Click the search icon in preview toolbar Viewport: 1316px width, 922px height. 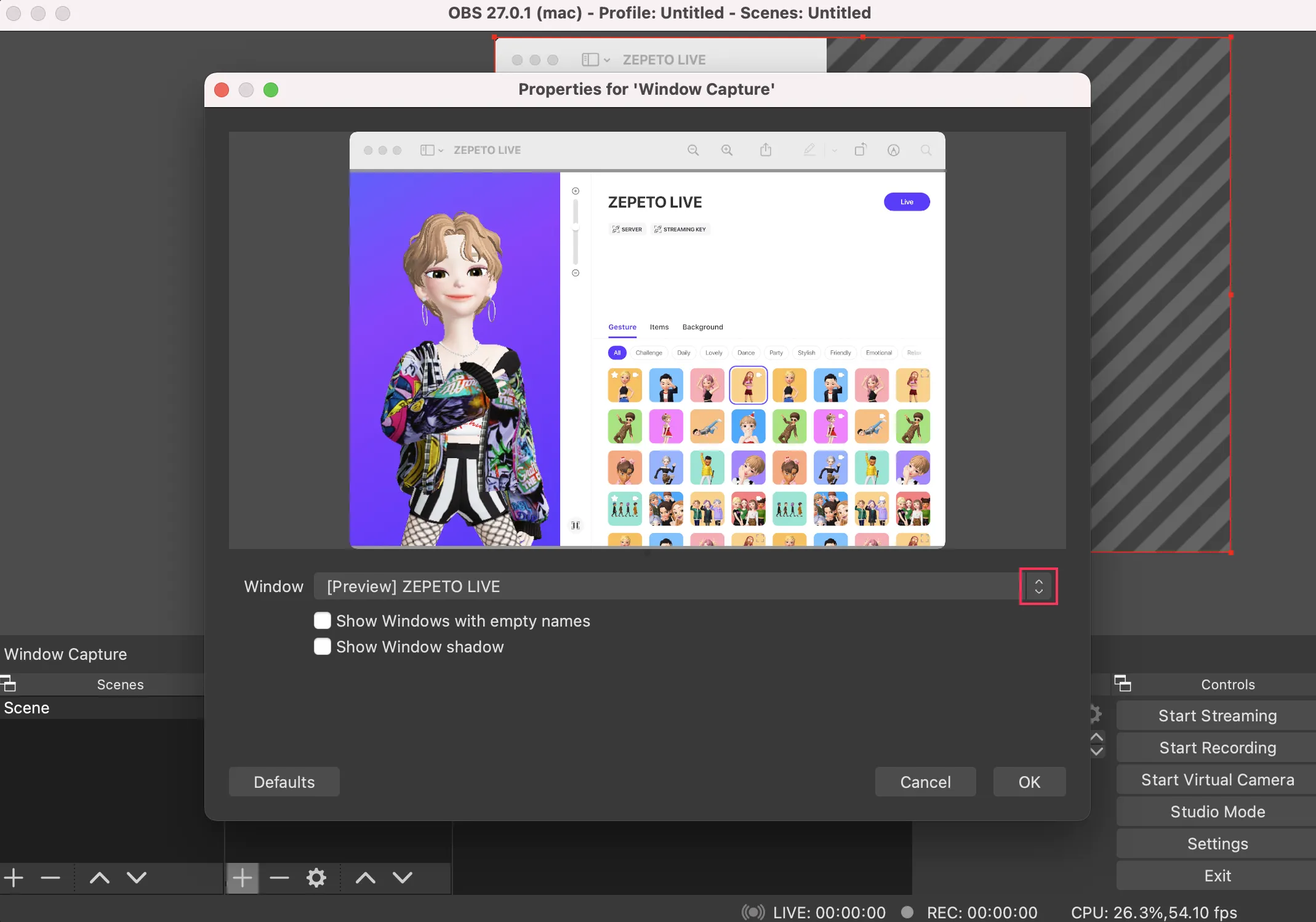[x=926, y=150]
